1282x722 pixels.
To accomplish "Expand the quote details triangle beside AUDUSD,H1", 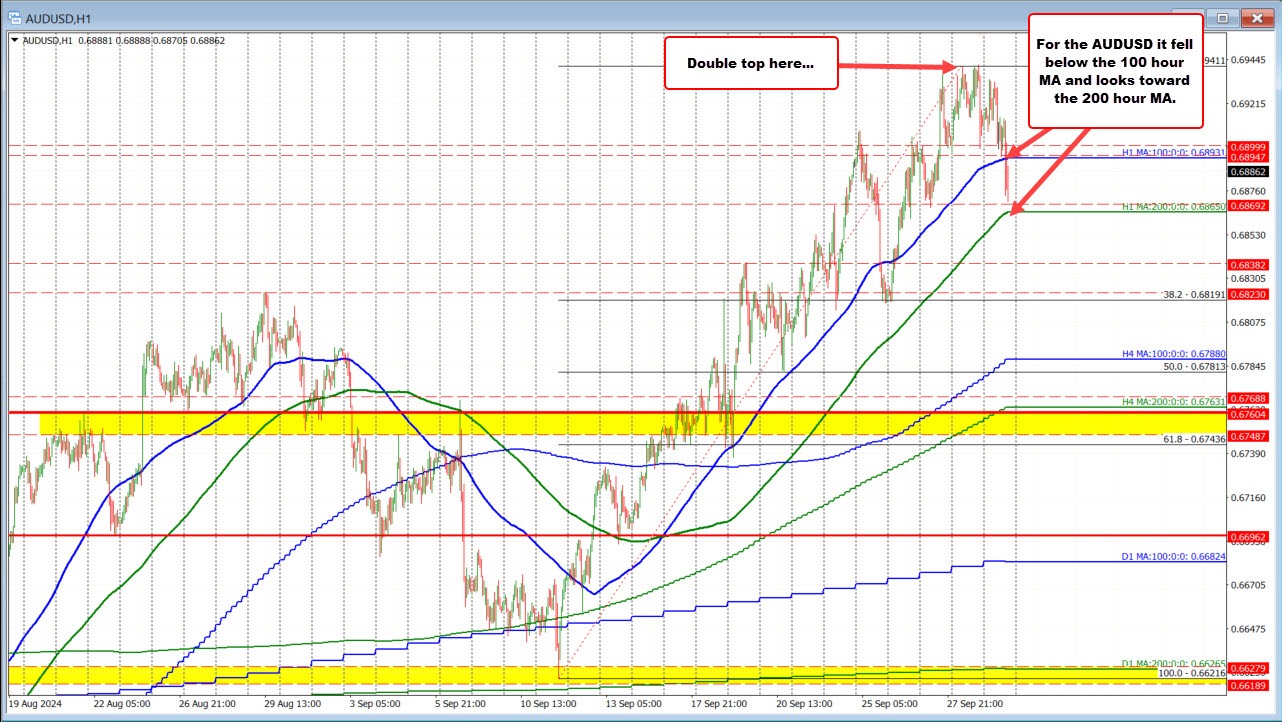I will [x=14, y=41].
